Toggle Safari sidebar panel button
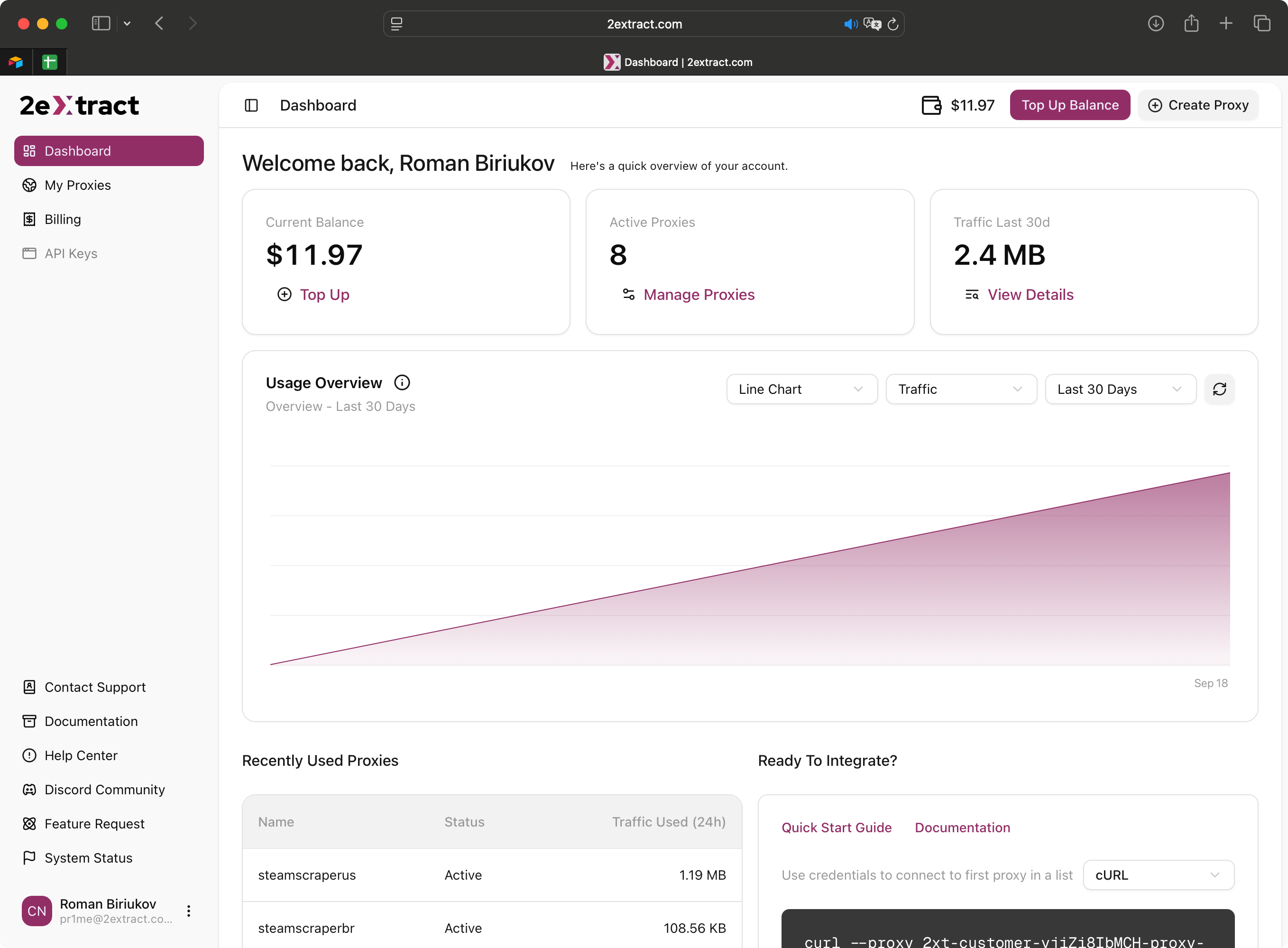1288x948 pixels. pyautogui.click(x=101, y=24)
